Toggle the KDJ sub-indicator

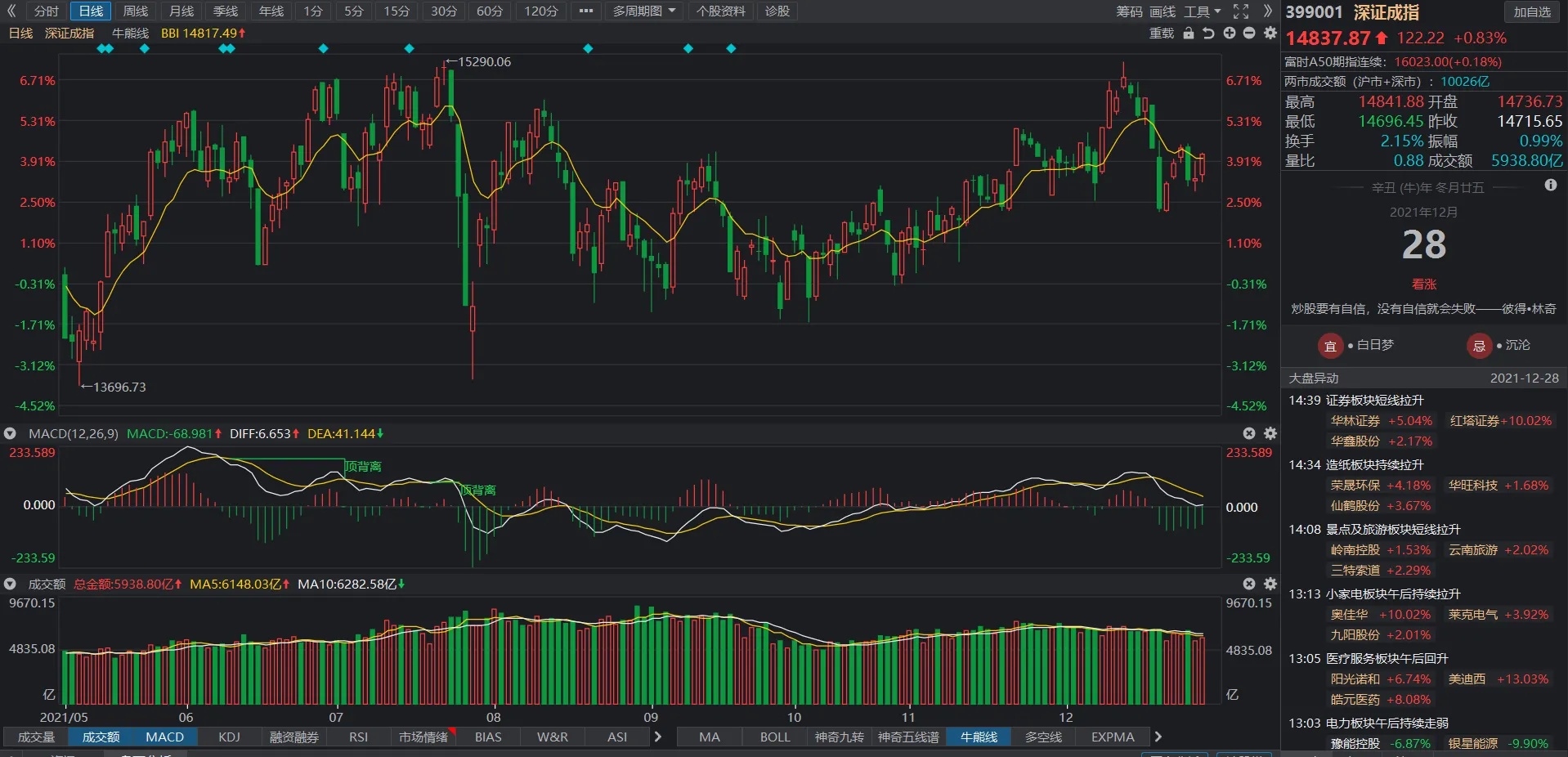(x=230, y=737)
